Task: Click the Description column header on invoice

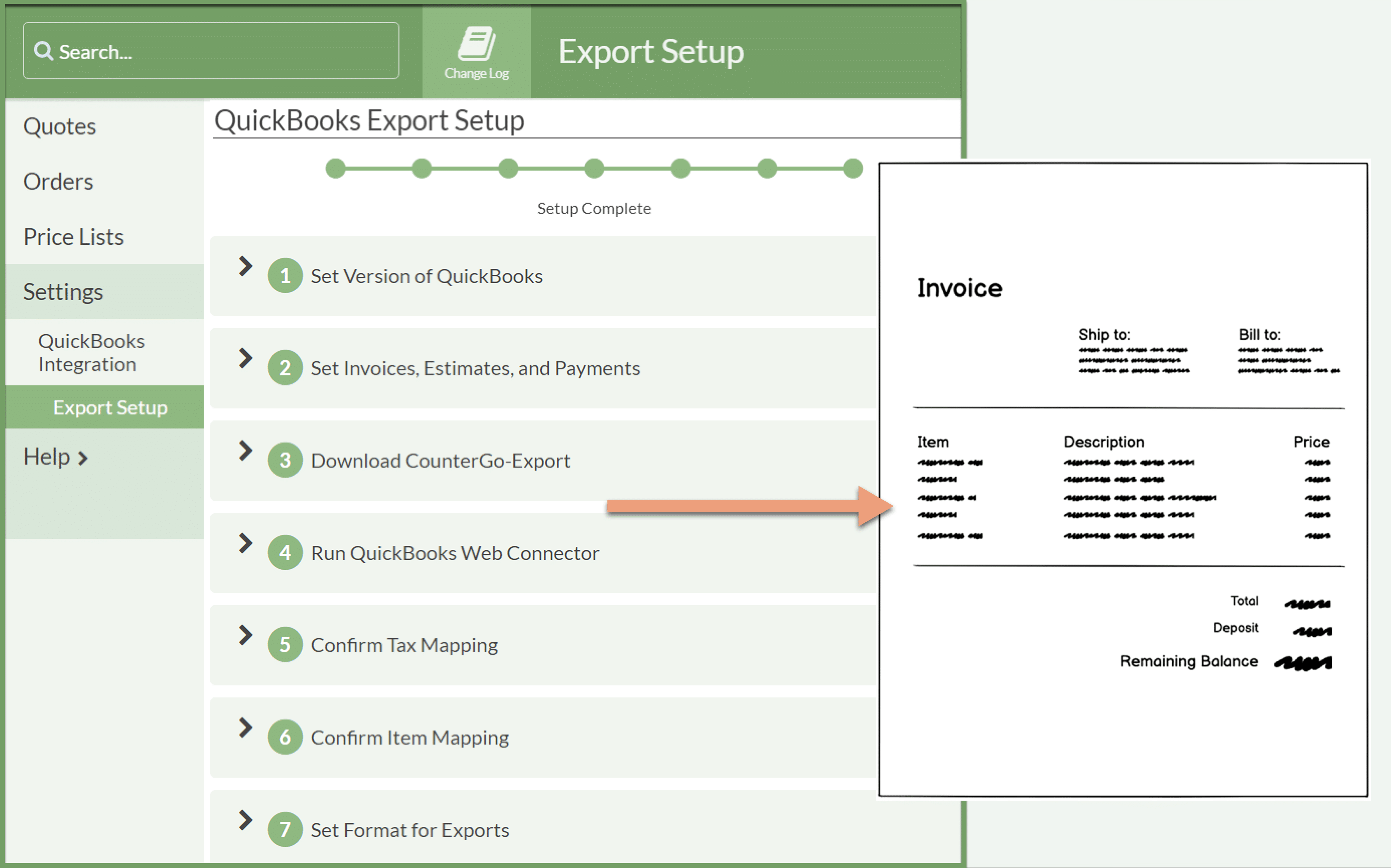Action: pyautogui.click(x=1103, y=442)
